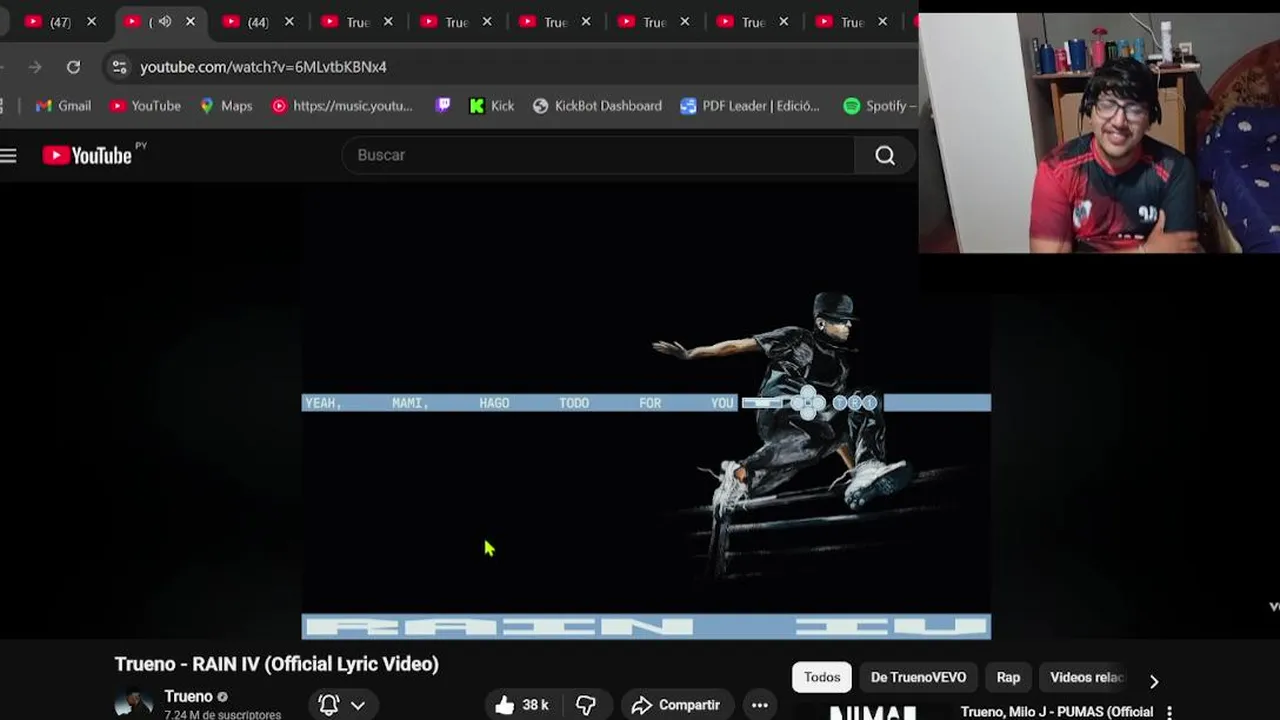Select the Videos relacionados filter chip
This screenshot has height=720, width=1280.
(1087, 677)
